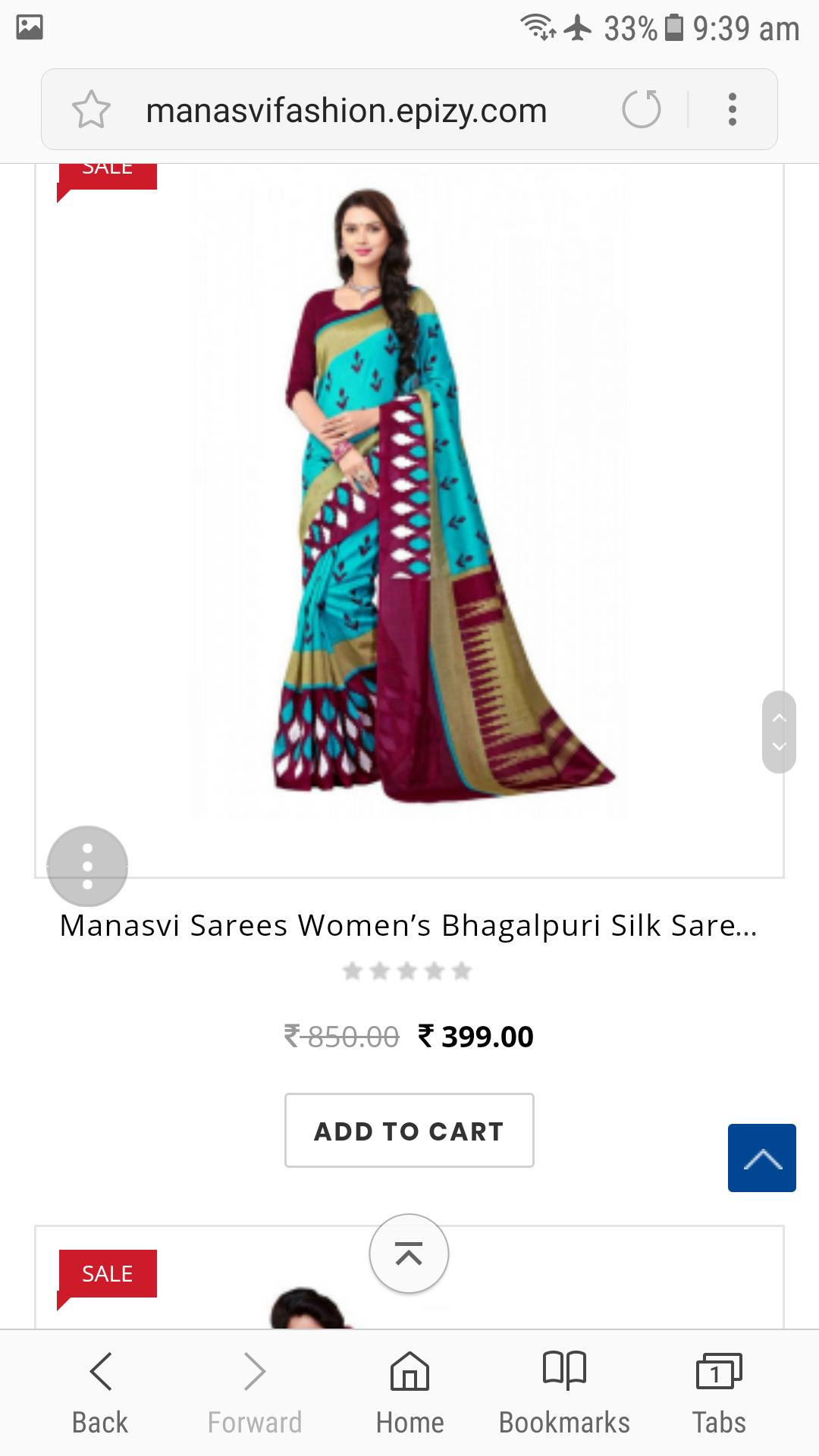The image size is (819, 1456).
Task: Open browser three-dot overflow menu
Action: [732, 109]
